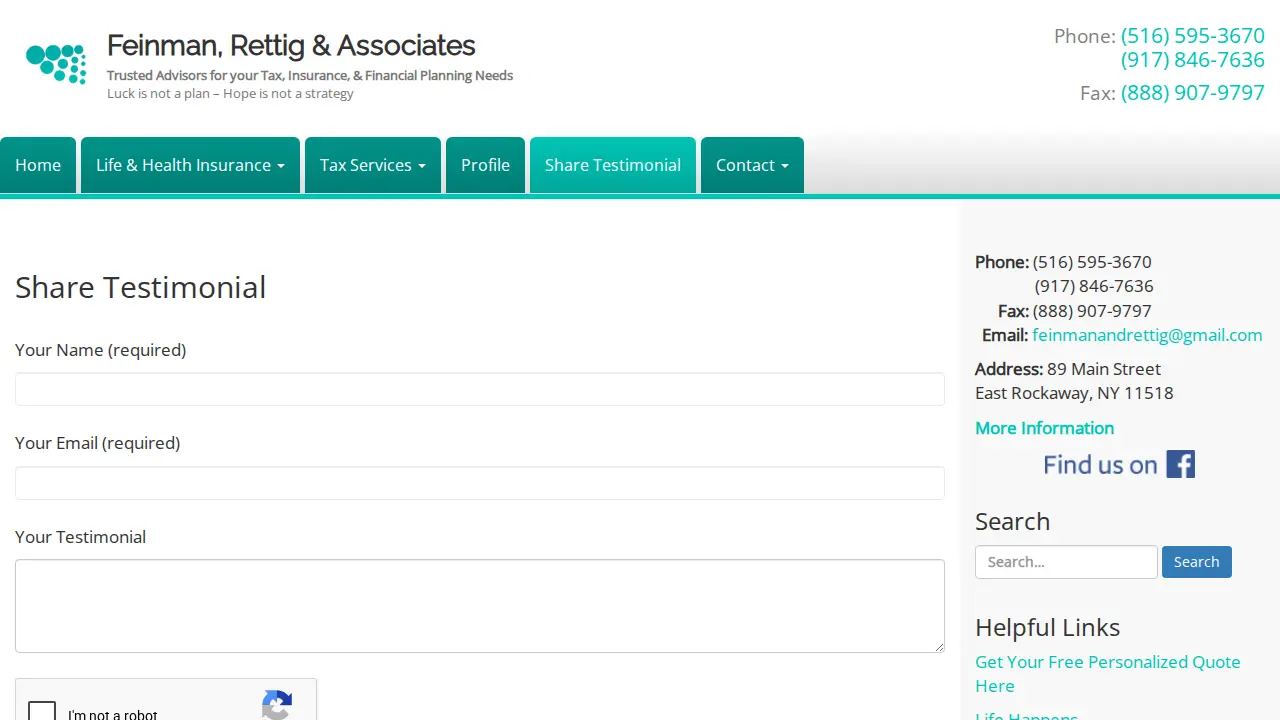Focus the Your Email input field
The image size is (1280, 720).
point(480,483)
